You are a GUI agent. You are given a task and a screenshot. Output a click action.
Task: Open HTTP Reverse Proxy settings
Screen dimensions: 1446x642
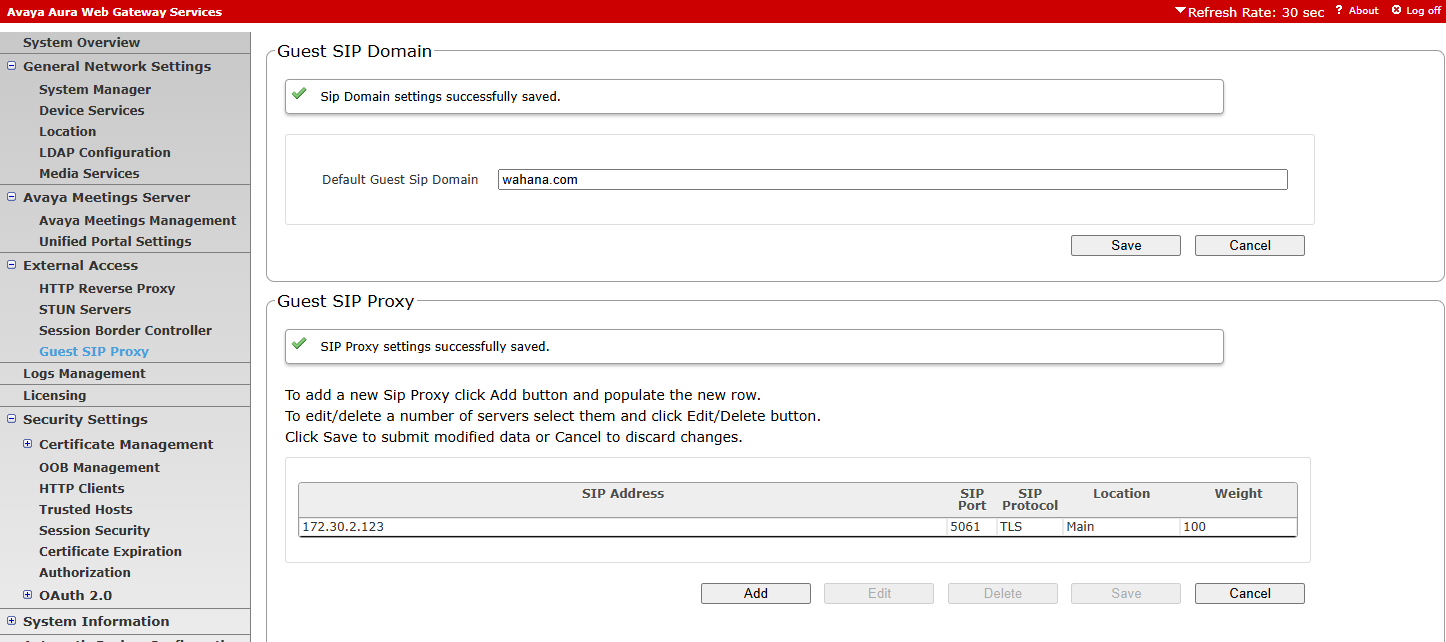(107, 288)
